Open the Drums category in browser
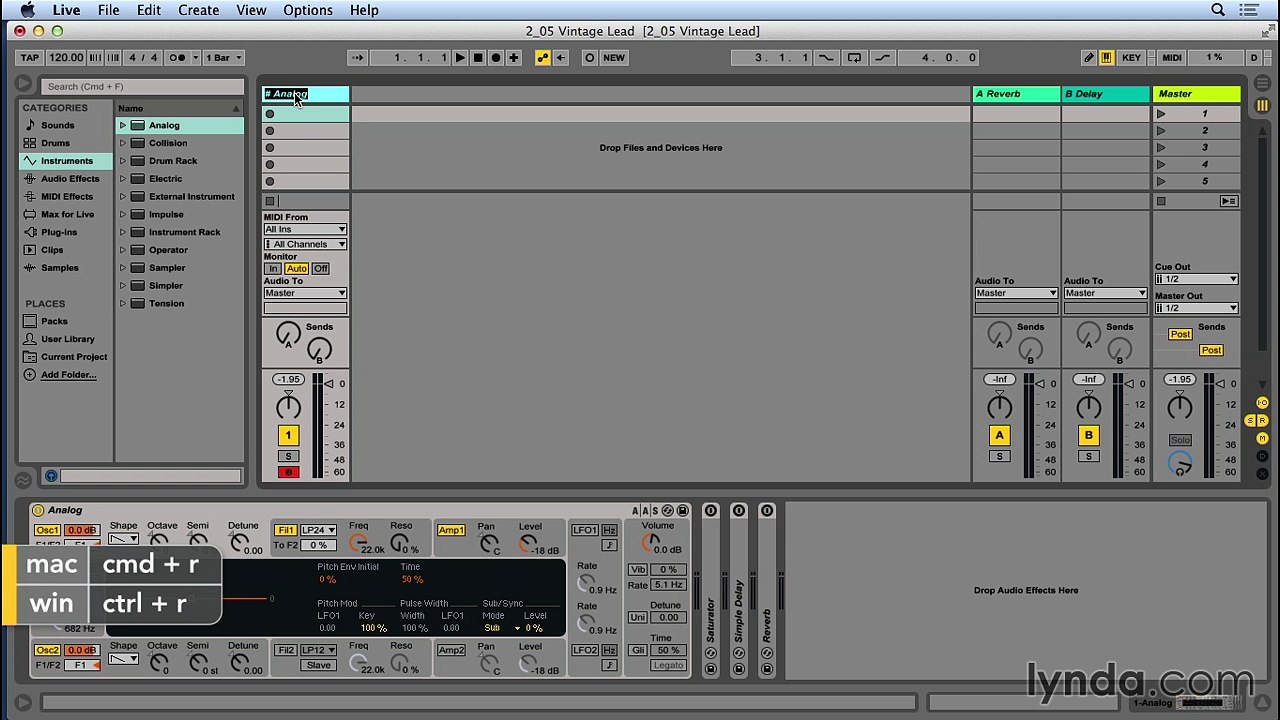The image size is (1280, 720). [x=55, y=143]
